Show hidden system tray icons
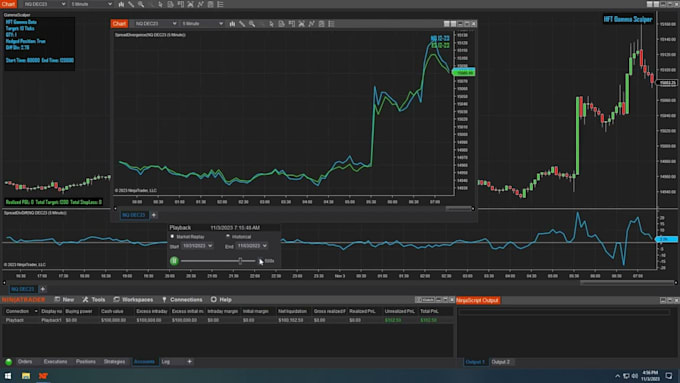Screen dimensions: 680x383 coord(617,376)
